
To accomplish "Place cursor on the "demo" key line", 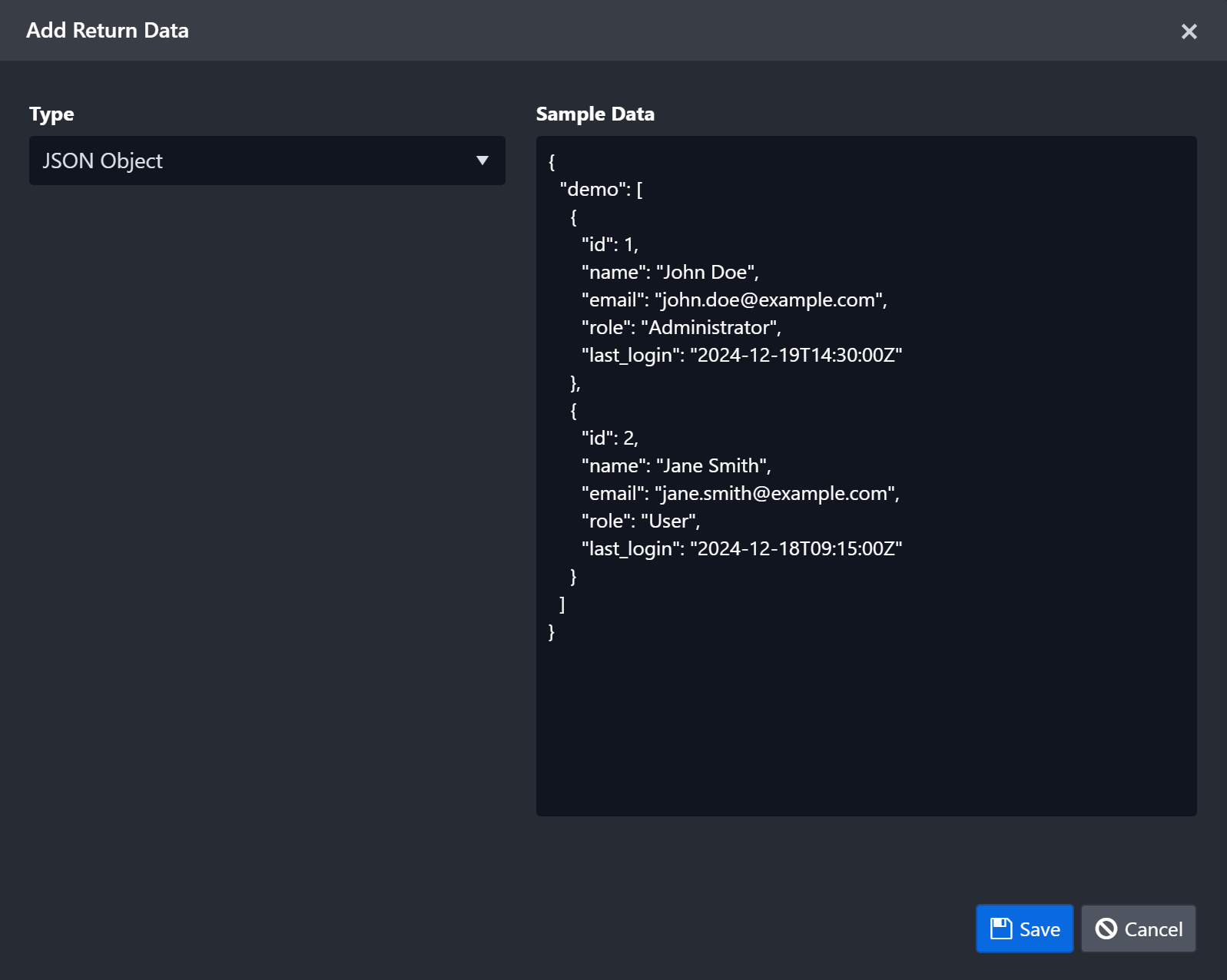I will point(601,190).
